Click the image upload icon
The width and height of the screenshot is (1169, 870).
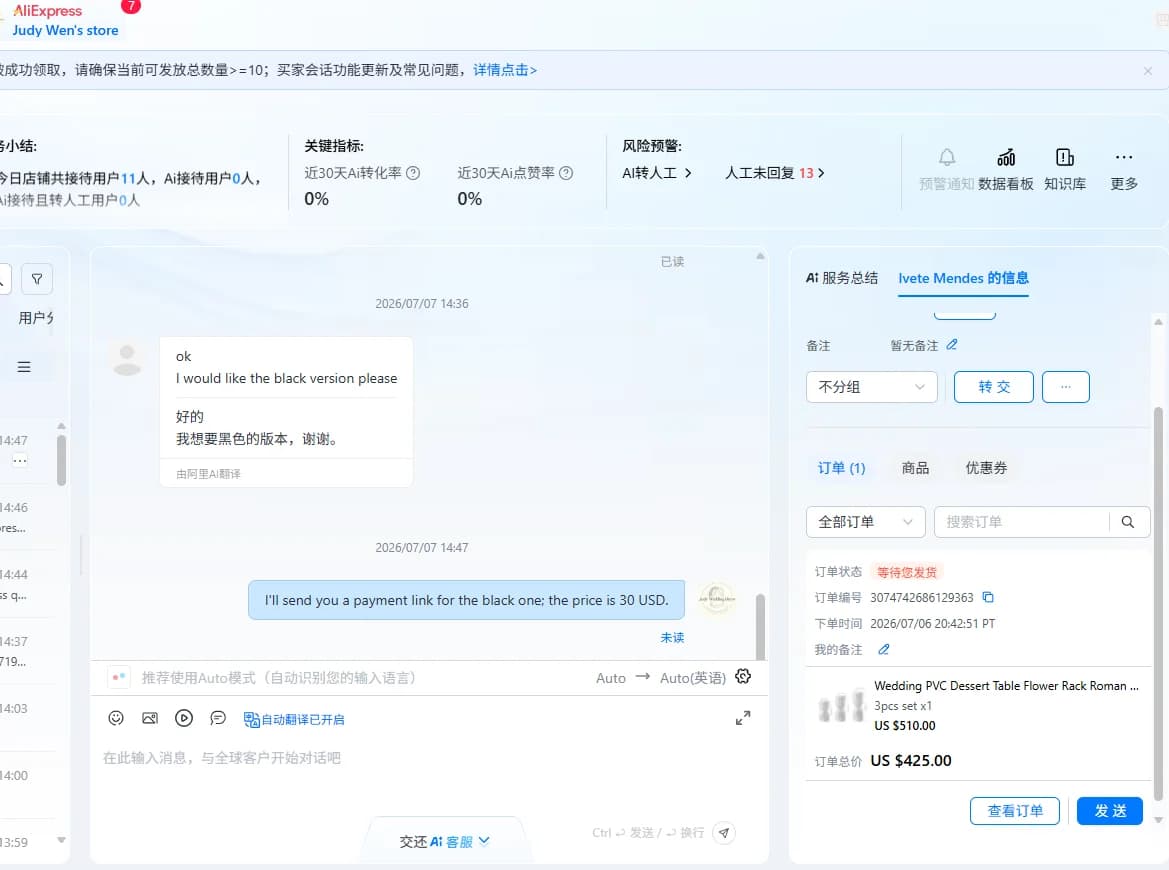150,718
